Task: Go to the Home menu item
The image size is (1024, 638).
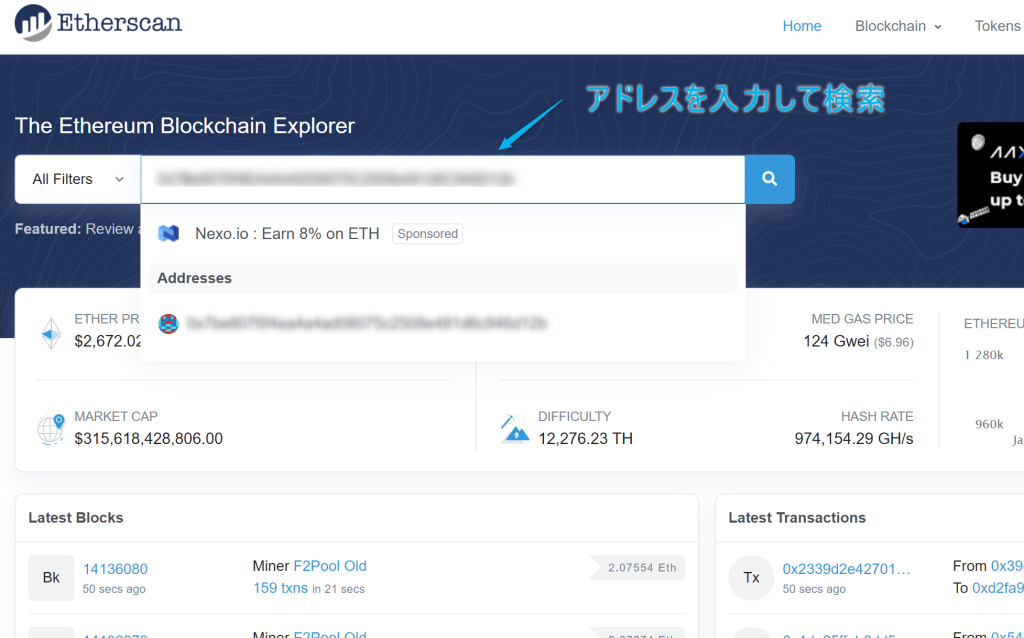Action: tap(801, 26)
